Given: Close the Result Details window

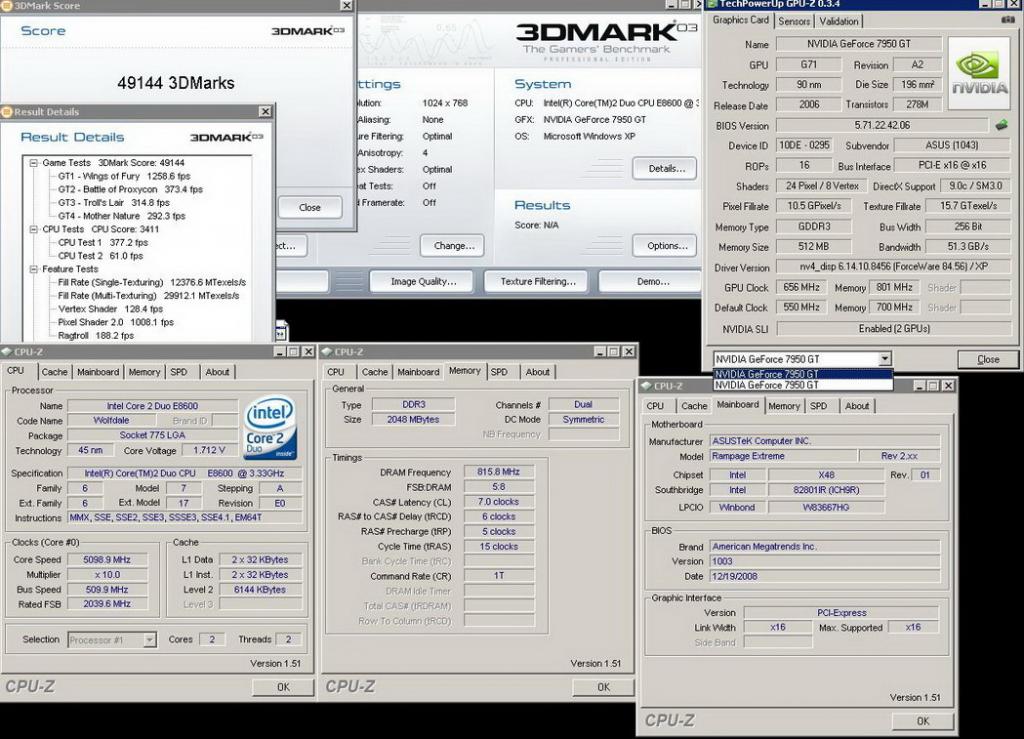Looking at the screenshot, I should coord(265,112).
